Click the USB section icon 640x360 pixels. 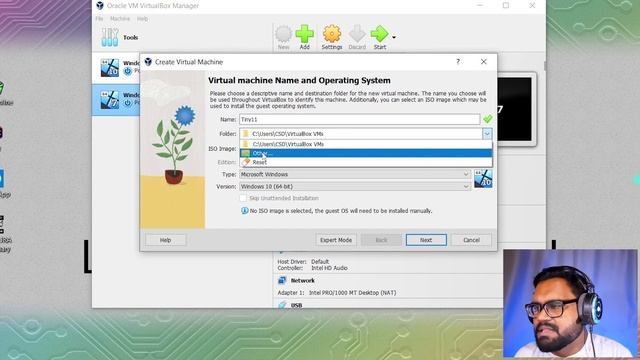282,305
